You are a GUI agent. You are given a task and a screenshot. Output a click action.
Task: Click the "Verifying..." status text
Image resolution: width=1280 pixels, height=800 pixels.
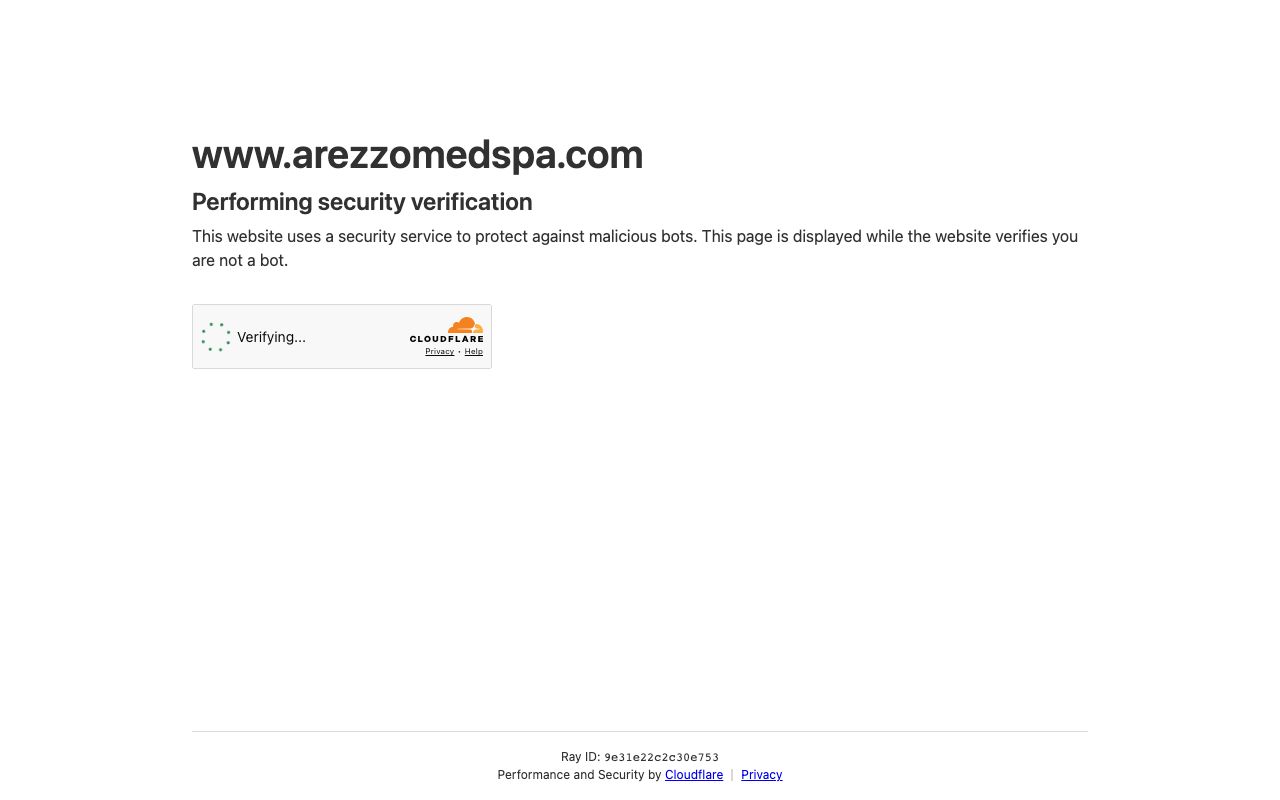tap(271, 337)
